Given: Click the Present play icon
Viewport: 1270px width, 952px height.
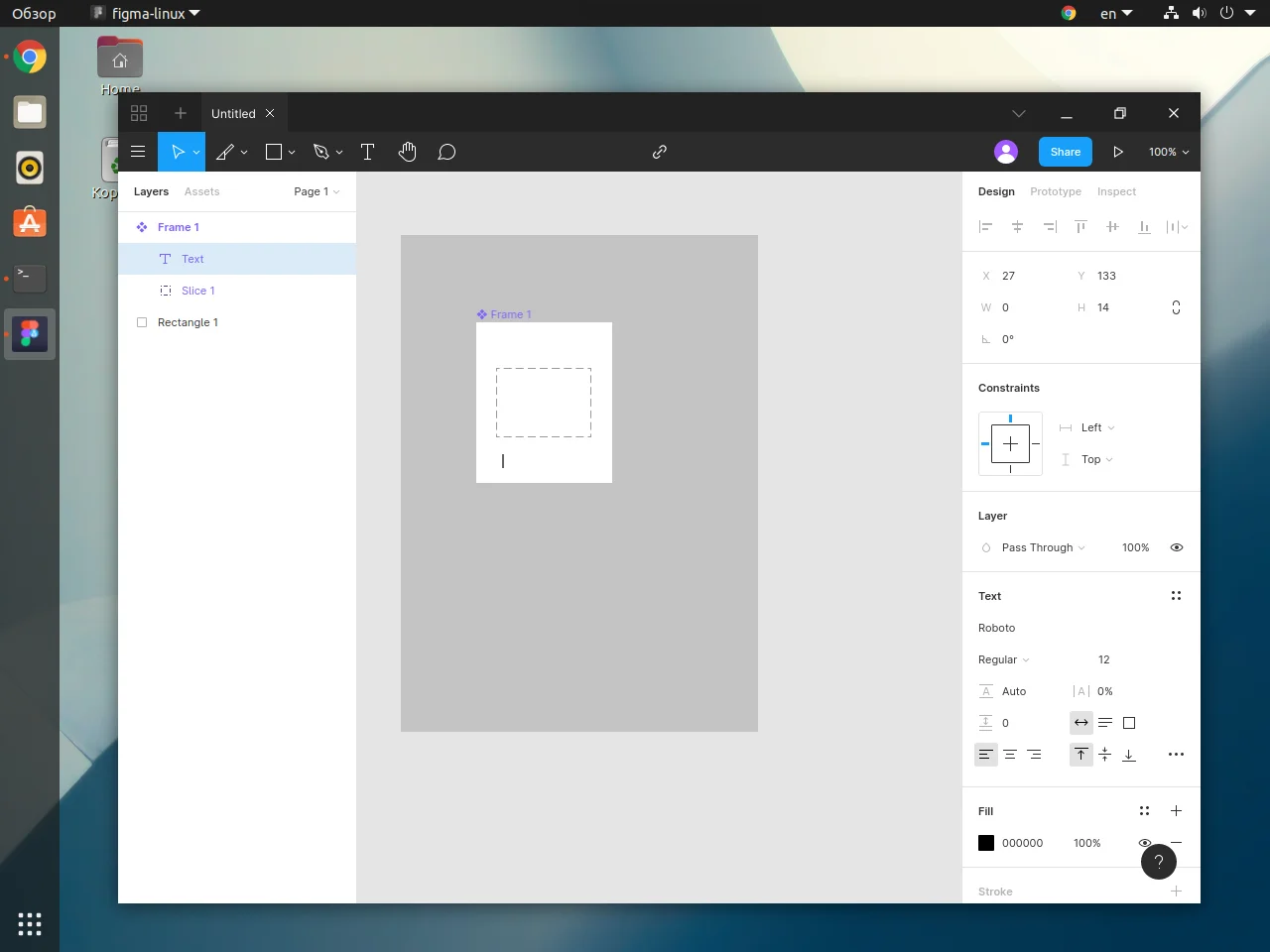Looking at the screenshot, I should (x=1118, y=152).
